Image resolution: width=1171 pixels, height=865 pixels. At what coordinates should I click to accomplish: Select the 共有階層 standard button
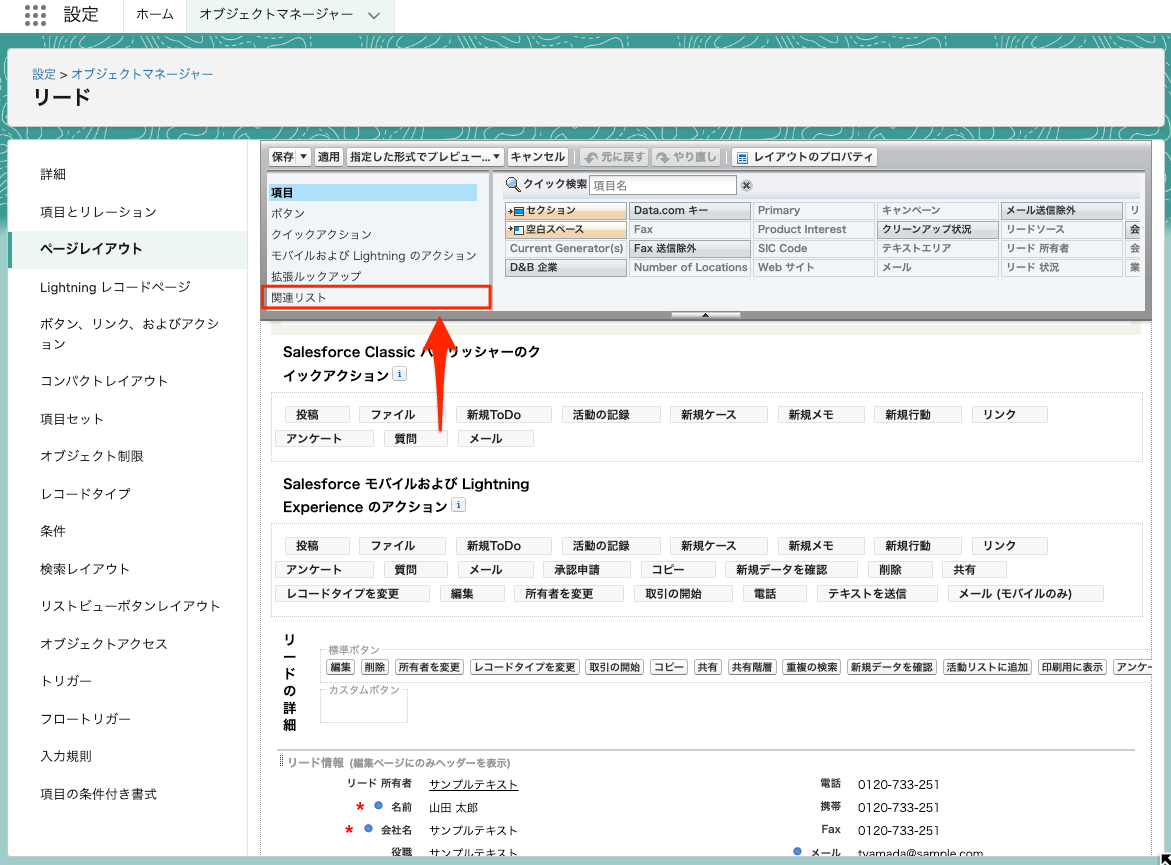point(751,667)
